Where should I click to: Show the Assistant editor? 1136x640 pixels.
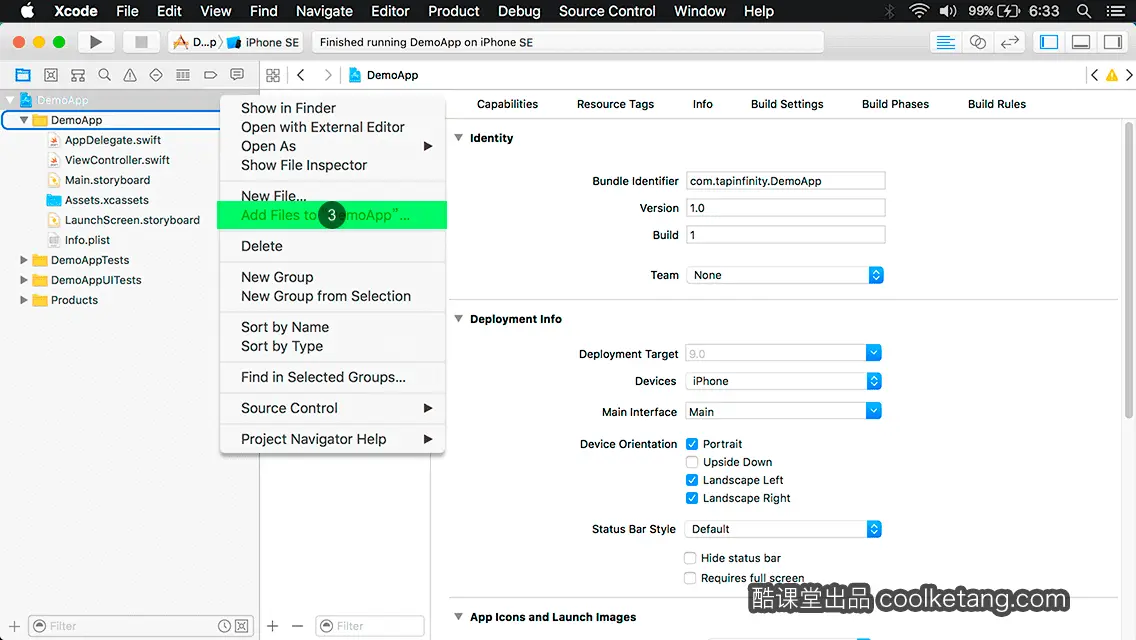tap(977, 42)
